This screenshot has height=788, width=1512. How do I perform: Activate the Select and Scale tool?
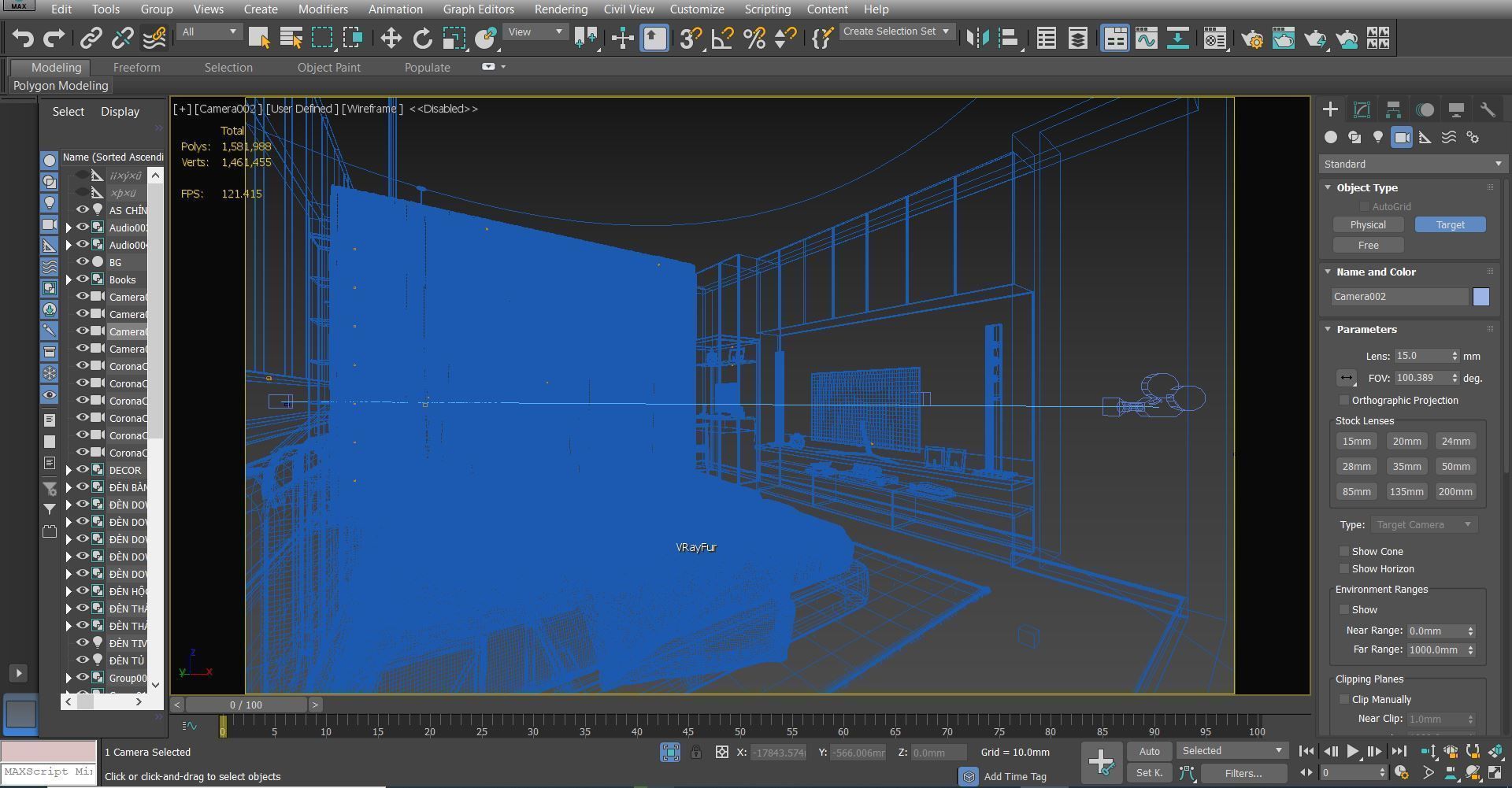coord(454,38)
